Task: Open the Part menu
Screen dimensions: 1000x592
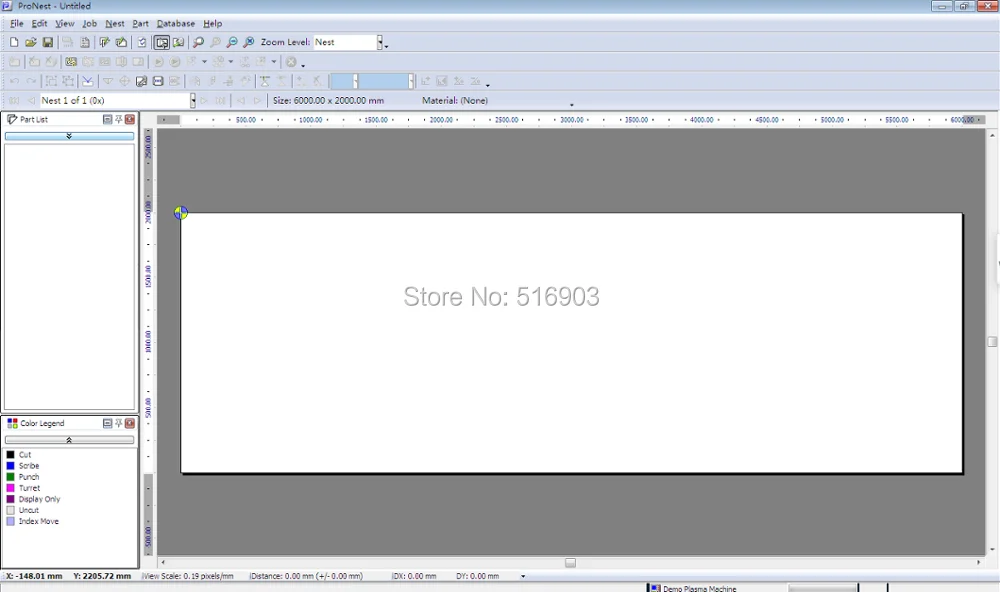Action: (x=140, y=24)
